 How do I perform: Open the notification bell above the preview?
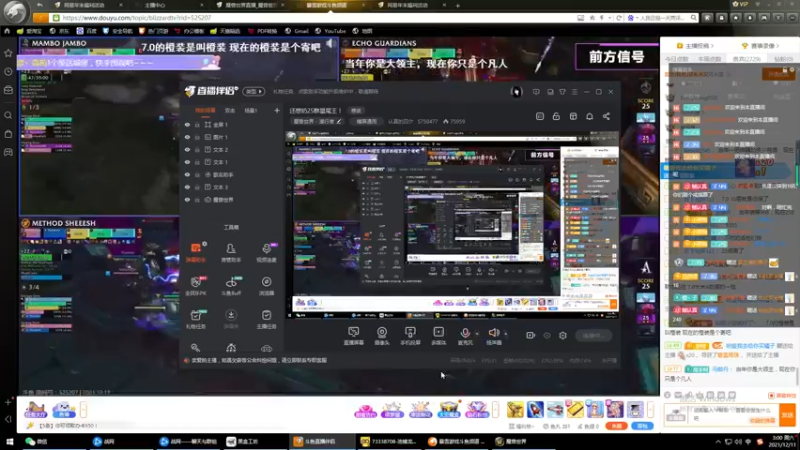pos(589,116)
